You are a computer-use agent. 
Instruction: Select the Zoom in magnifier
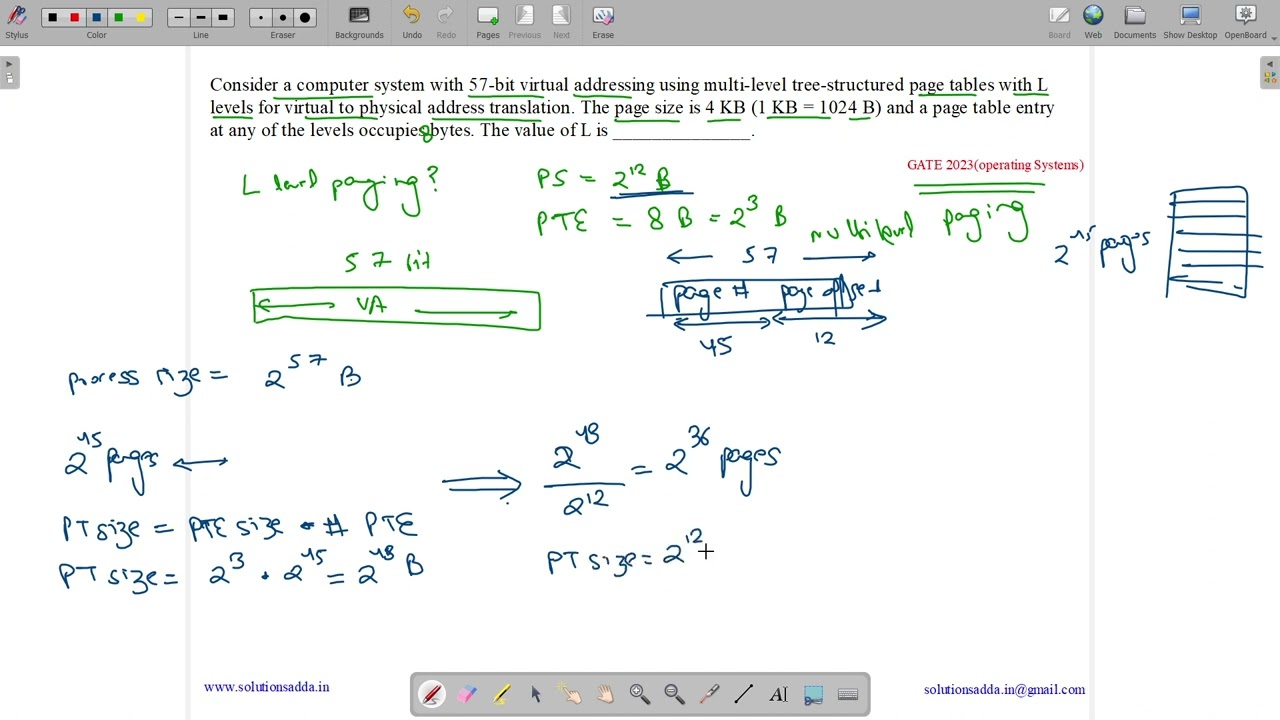(640, 694)
